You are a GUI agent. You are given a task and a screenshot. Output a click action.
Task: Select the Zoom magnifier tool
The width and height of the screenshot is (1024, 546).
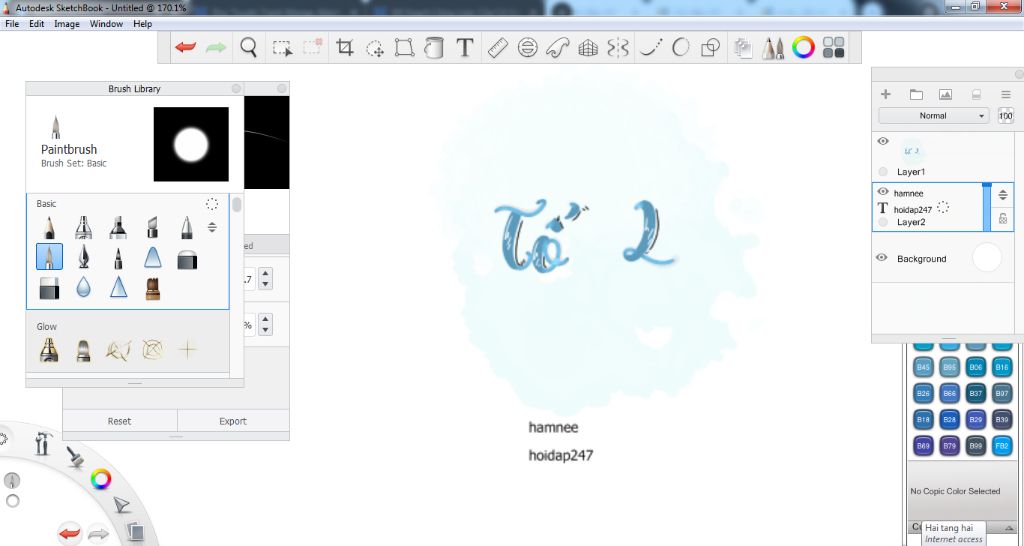pyautogui.click(x=248, y=47)
